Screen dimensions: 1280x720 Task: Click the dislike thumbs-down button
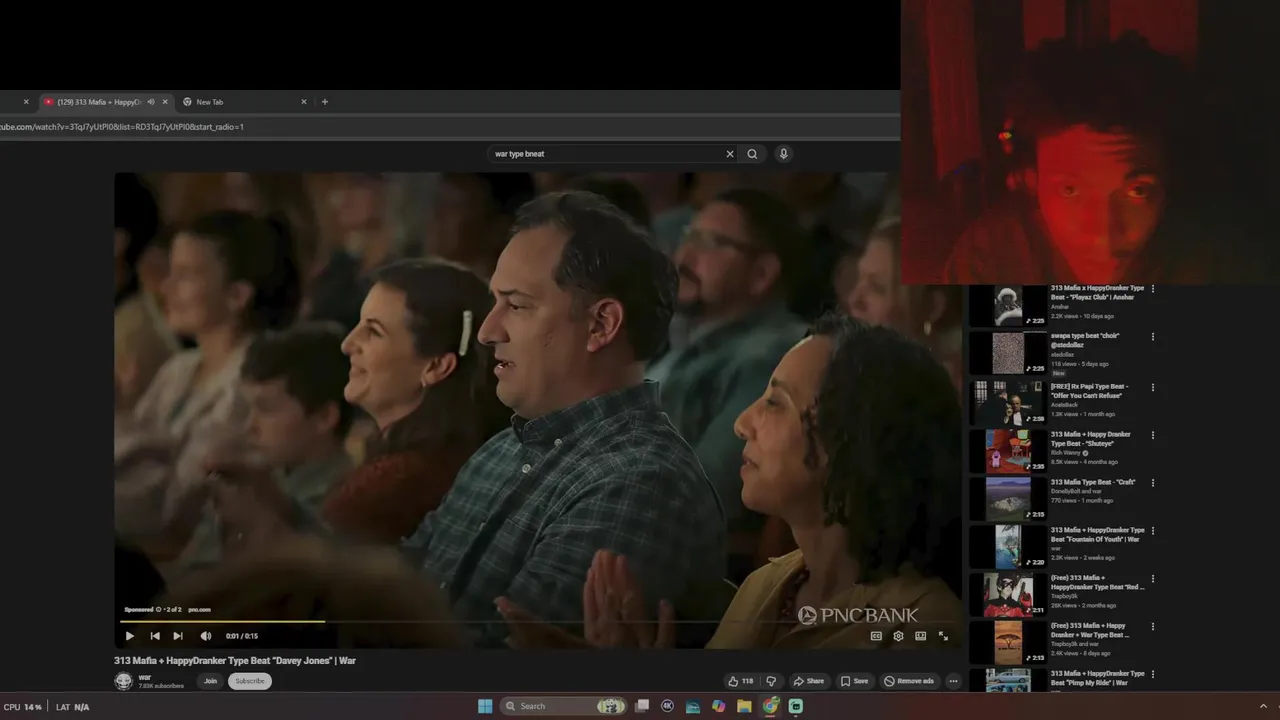(x=770, y=681)
